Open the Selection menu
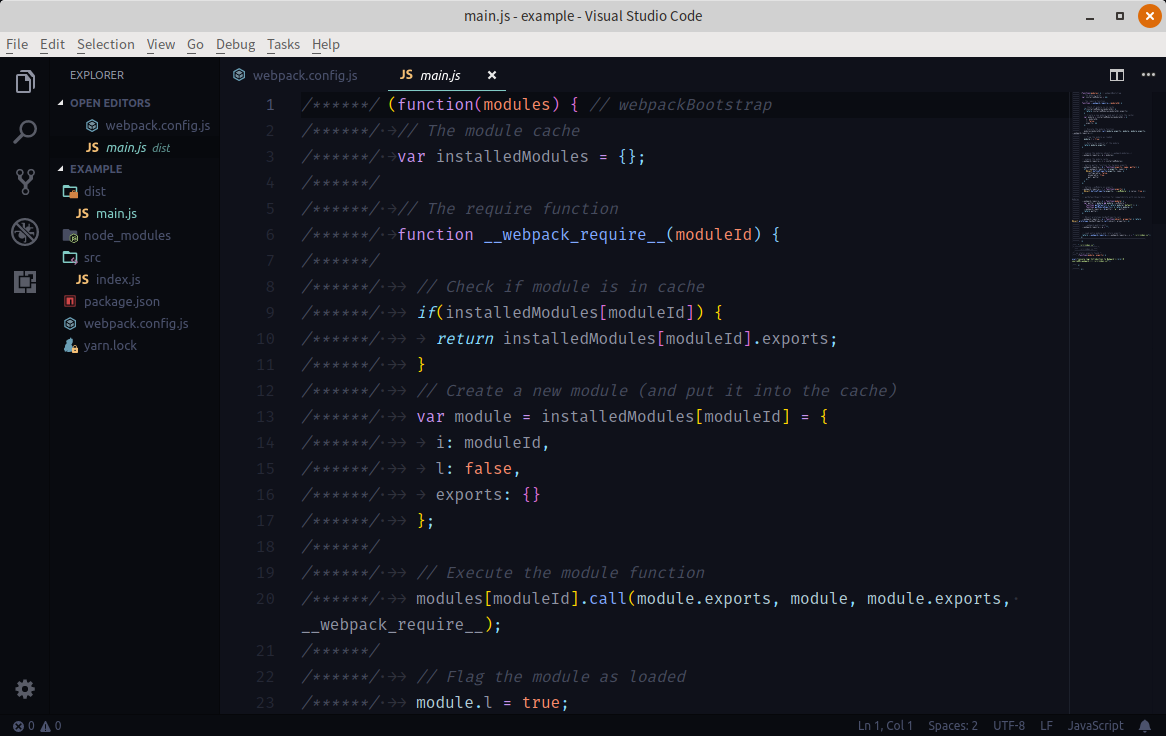Image resolution: width=1166 pixels, height=736 pixels. 106,45
